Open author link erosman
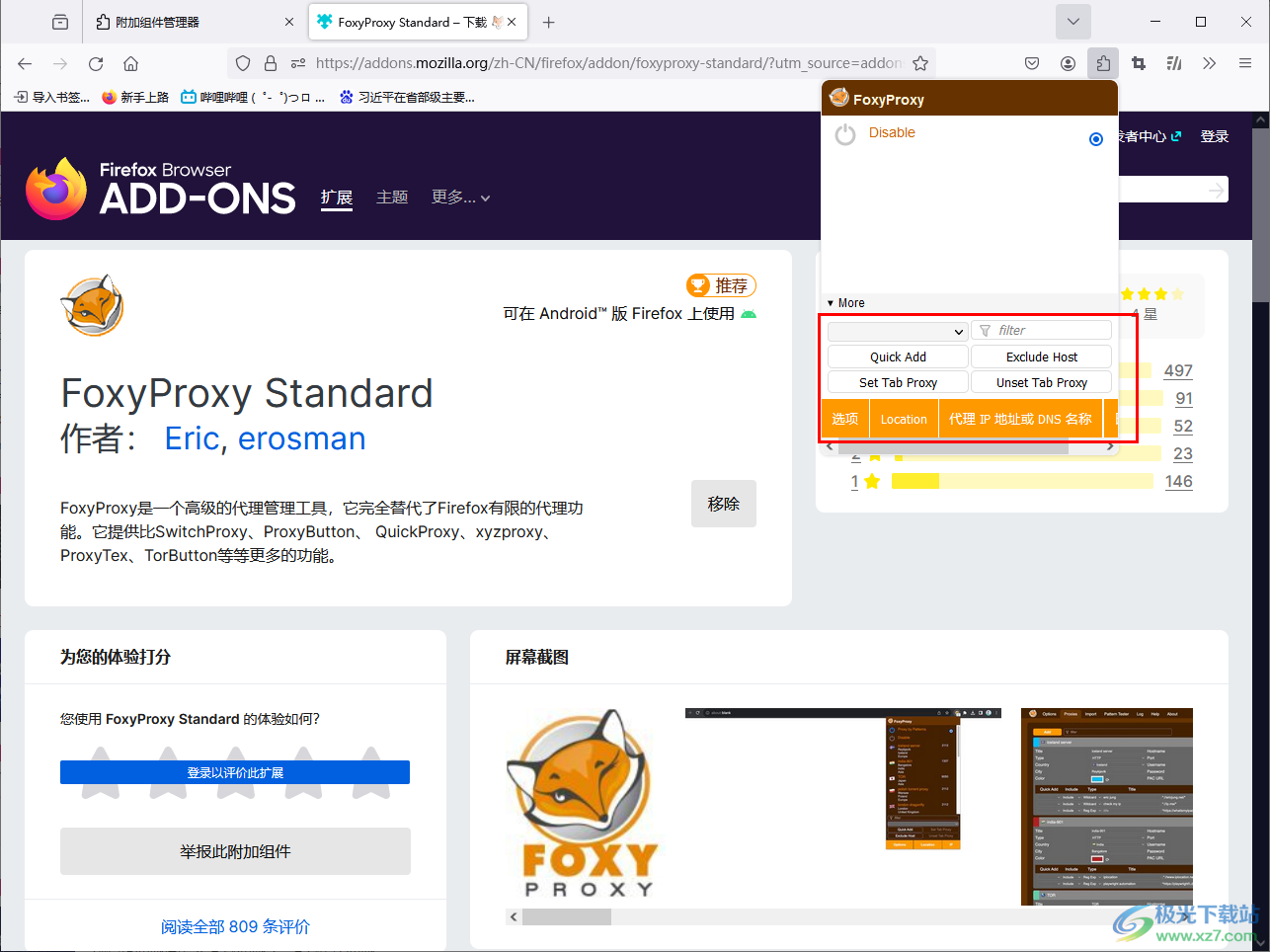The width and height of the screenshot is (1270, 952). (302, 438)
